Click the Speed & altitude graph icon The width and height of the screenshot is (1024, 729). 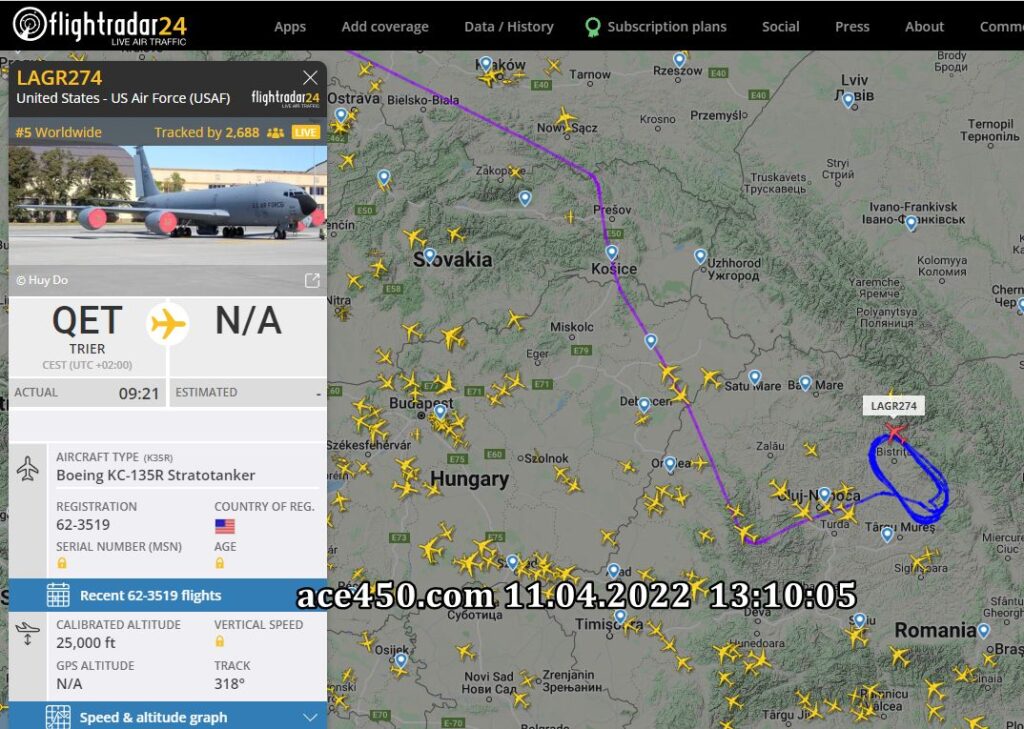58,717
